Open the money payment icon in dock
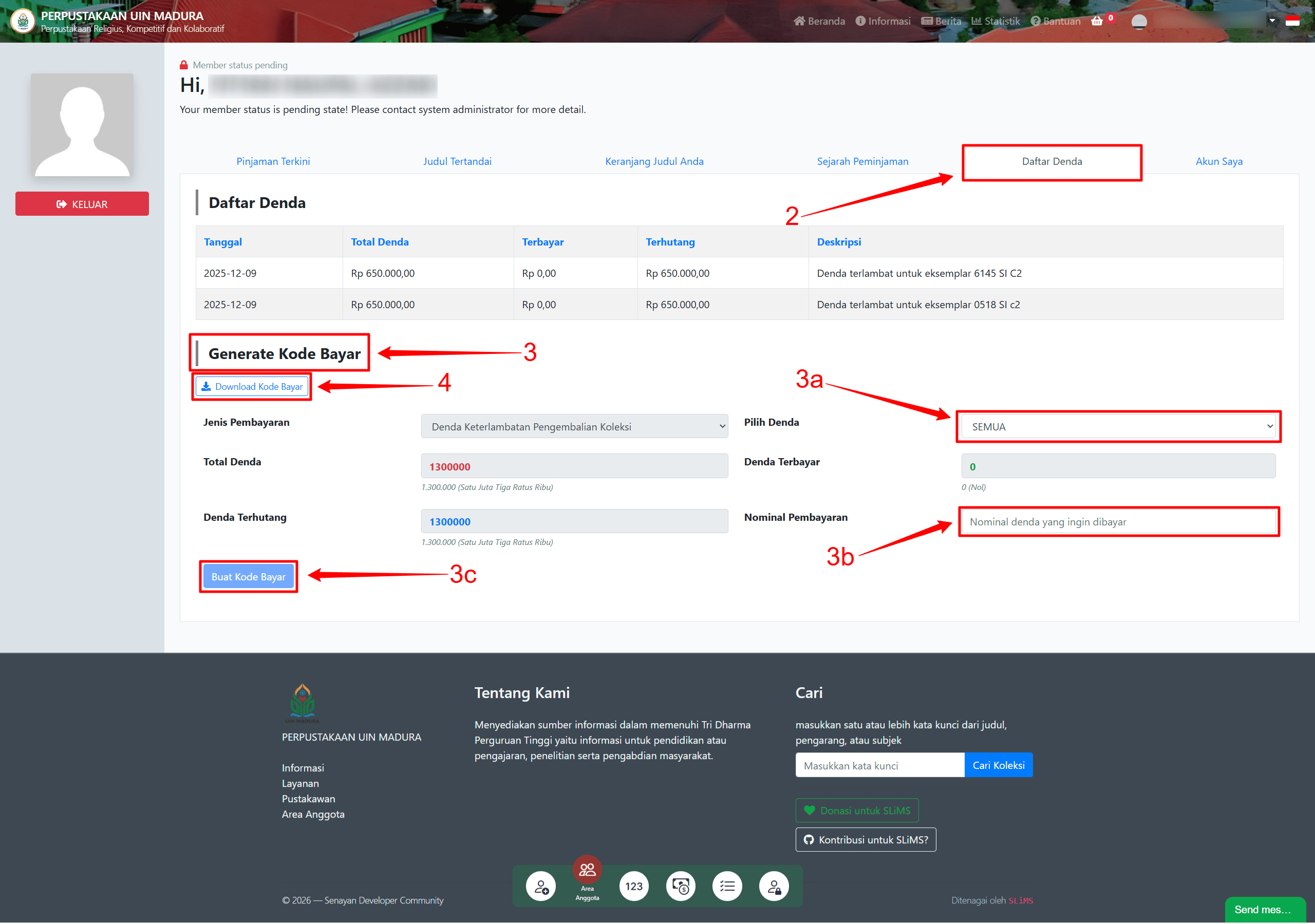 click(x=681, y=886)
